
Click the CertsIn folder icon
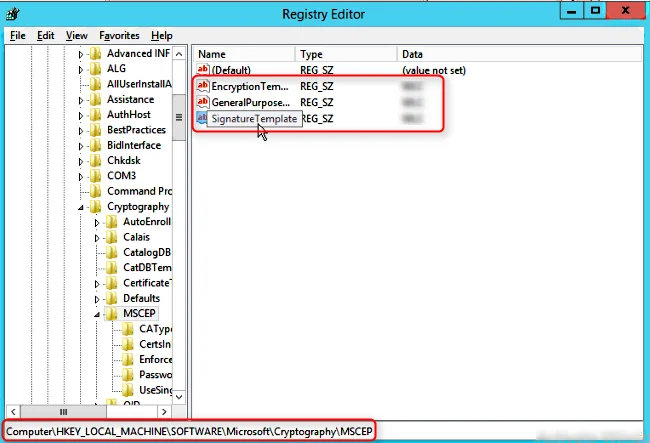pos(128,344)
